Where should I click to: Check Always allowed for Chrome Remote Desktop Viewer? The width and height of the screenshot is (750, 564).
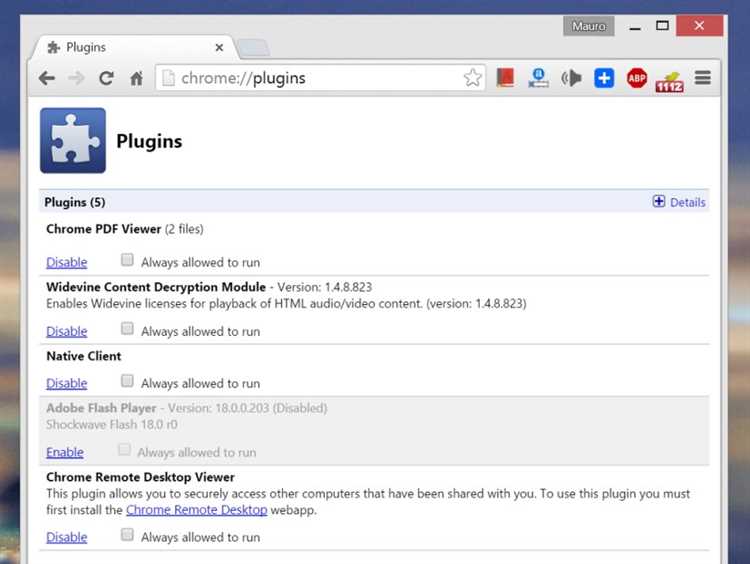[x=127, y=534]
